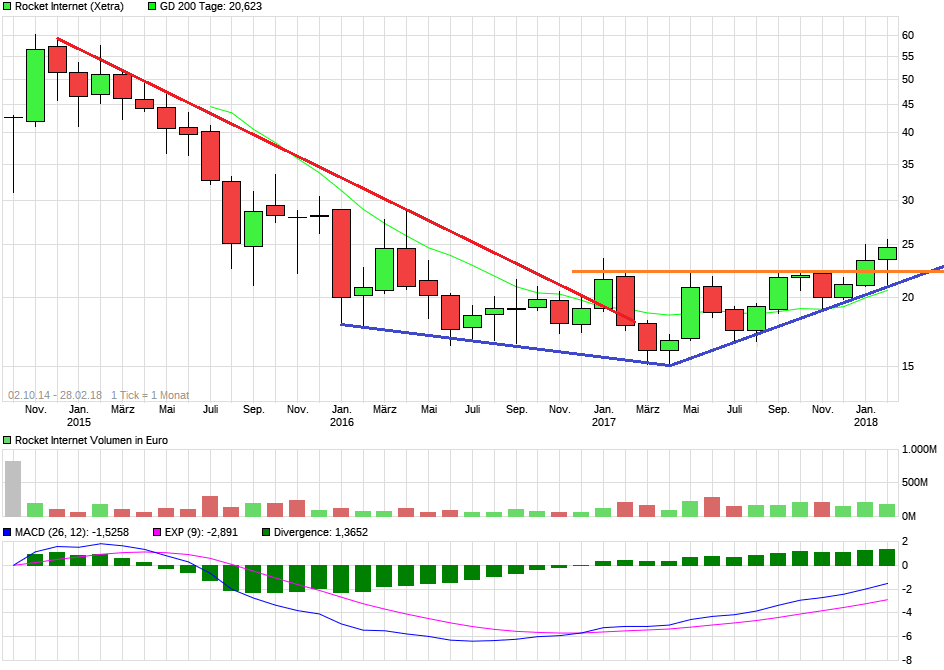The image size is (944, 670).
Task: Toggle visibility of the Divergence histogram
Action: (266, 532)
